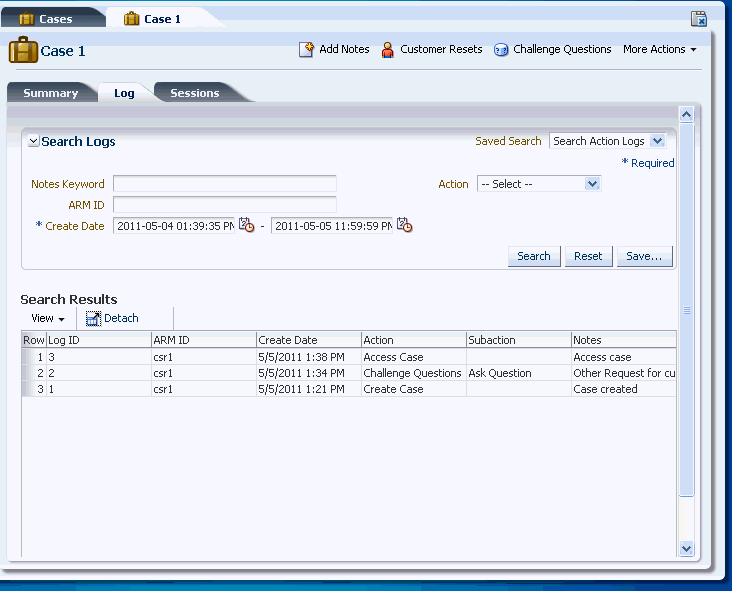Select the Create Case action cell

(414, 389)
